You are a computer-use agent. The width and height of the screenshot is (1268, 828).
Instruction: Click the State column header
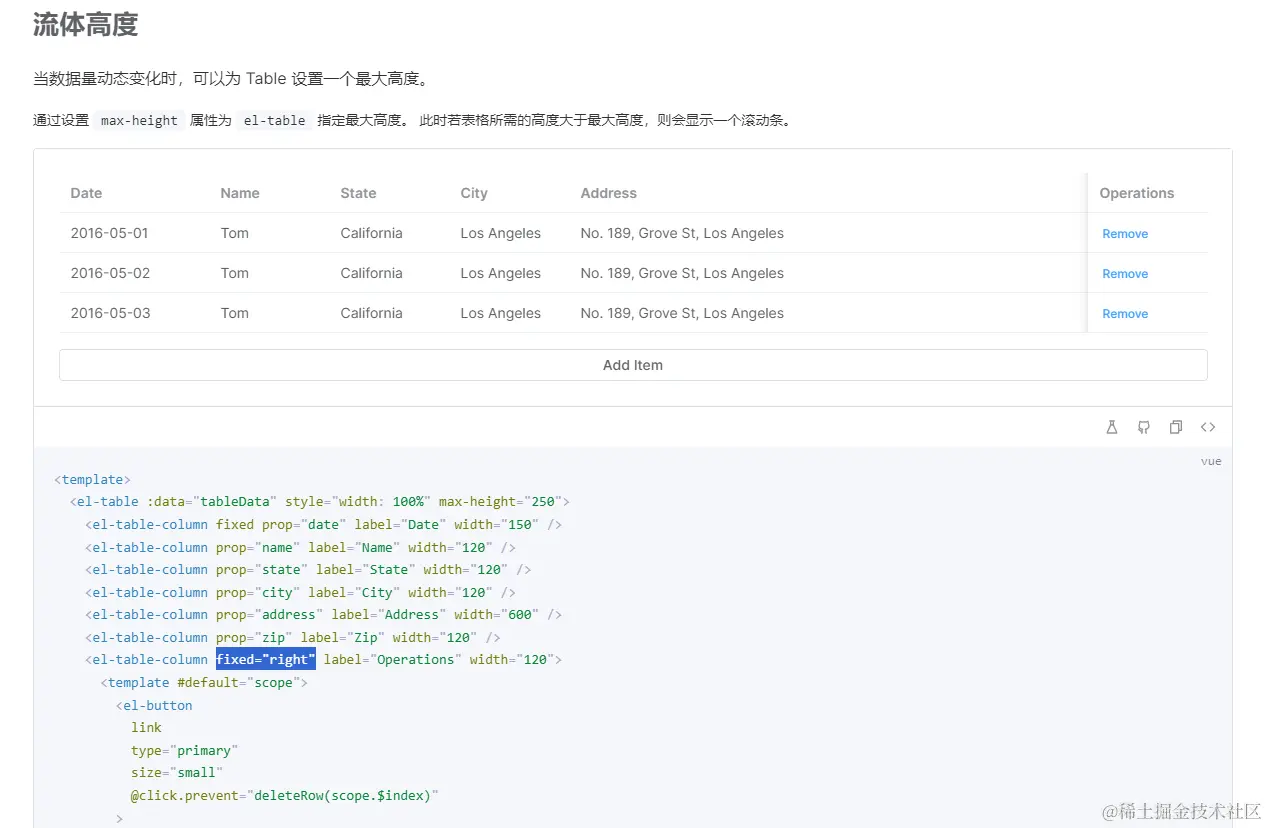358,193
